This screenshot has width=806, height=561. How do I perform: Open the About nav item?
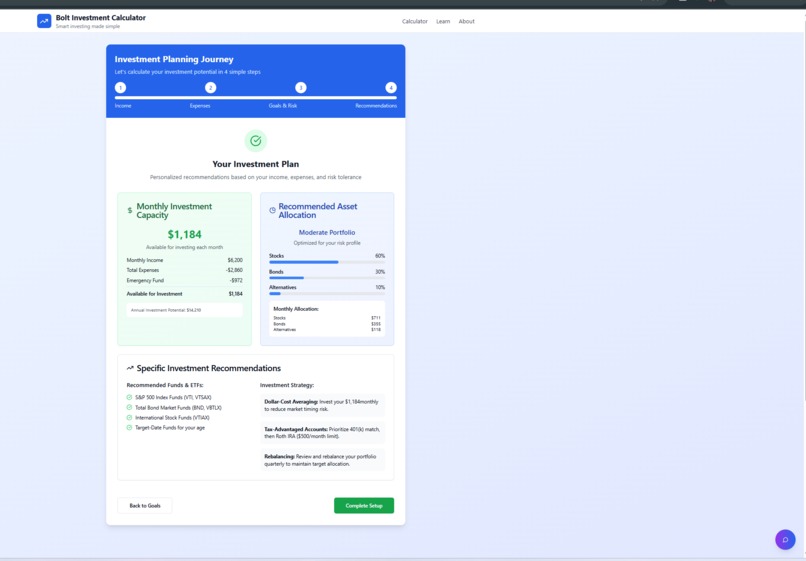coord(467,22)
